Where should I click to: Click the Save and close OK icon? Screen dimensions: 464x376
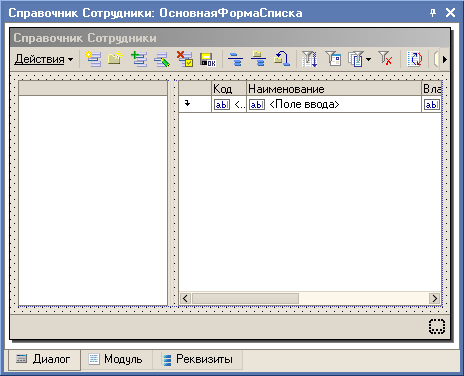(x=207, y=59)
